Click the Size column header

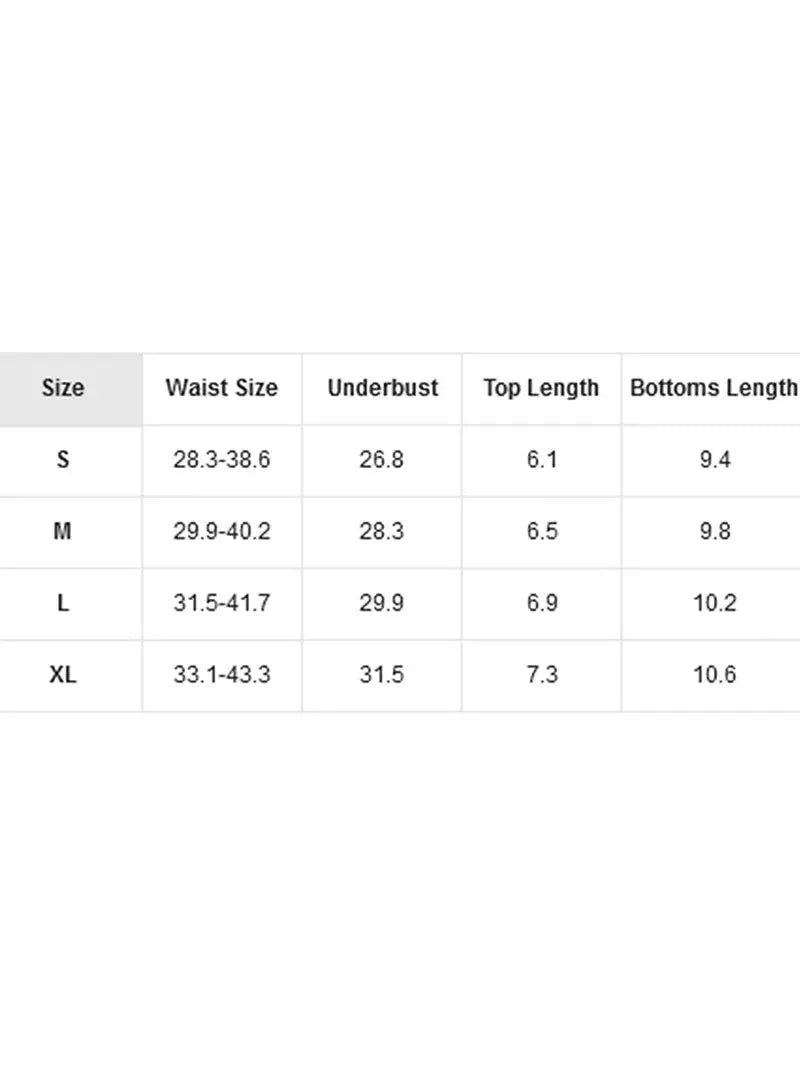(63, 388)
